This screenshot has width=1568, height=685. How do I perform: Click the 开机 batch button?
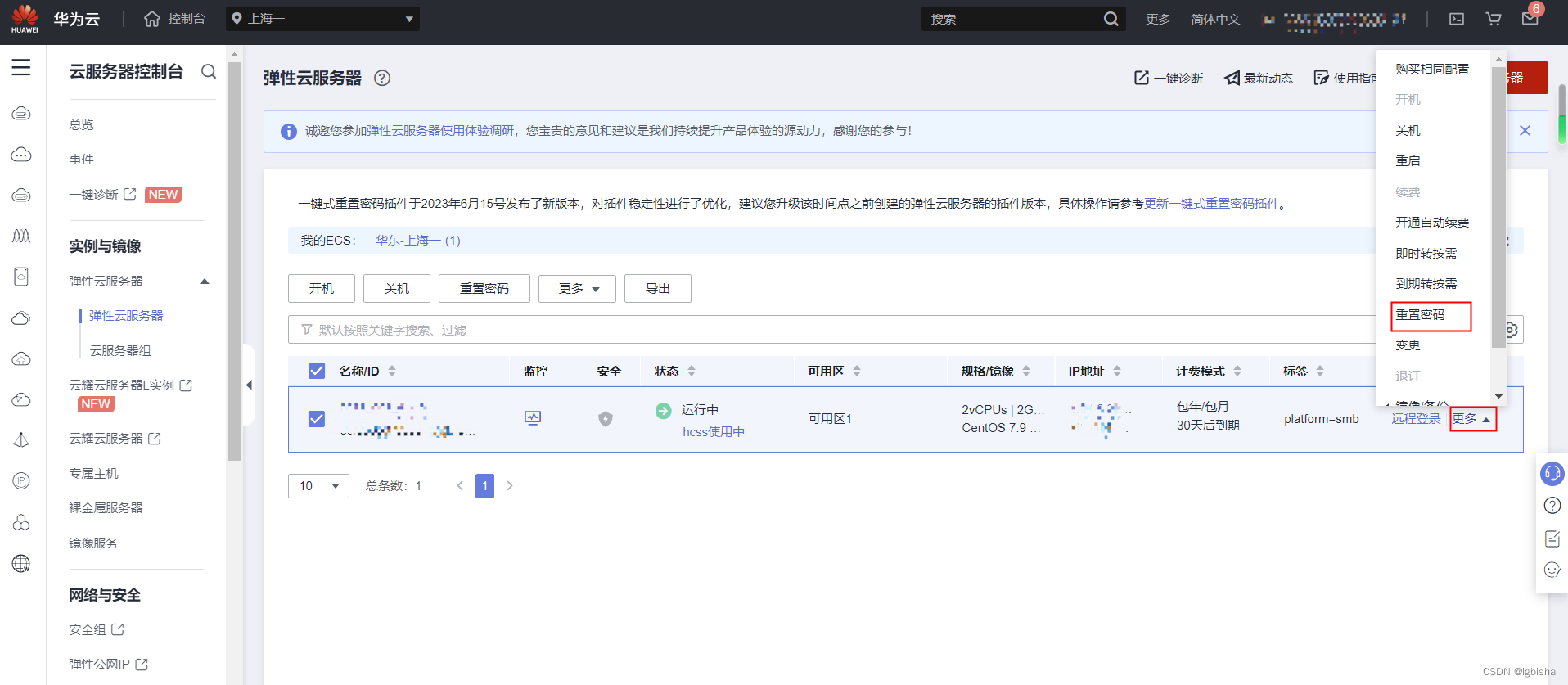pyautogui.click(x=322, y=288)
